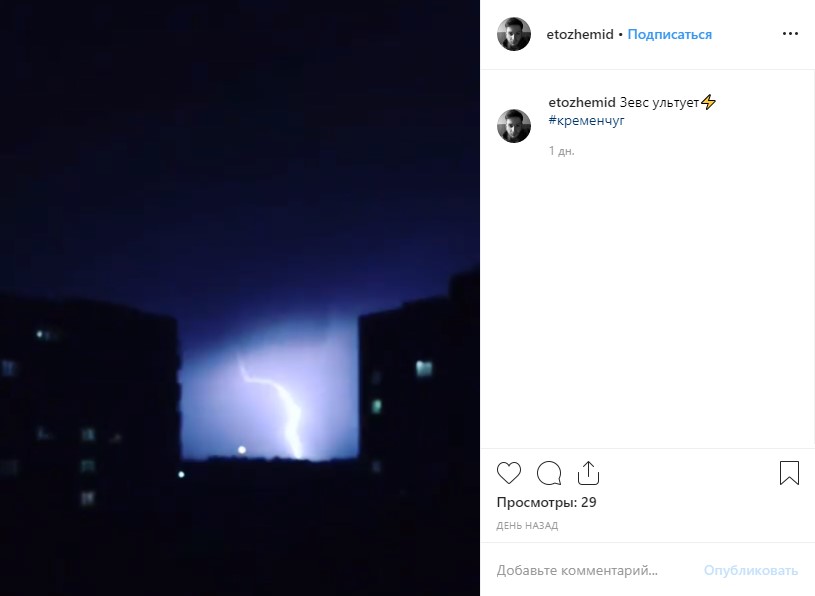Open the avatar next to the caption
The image size is (815, 596).
(x=514, y=126)
